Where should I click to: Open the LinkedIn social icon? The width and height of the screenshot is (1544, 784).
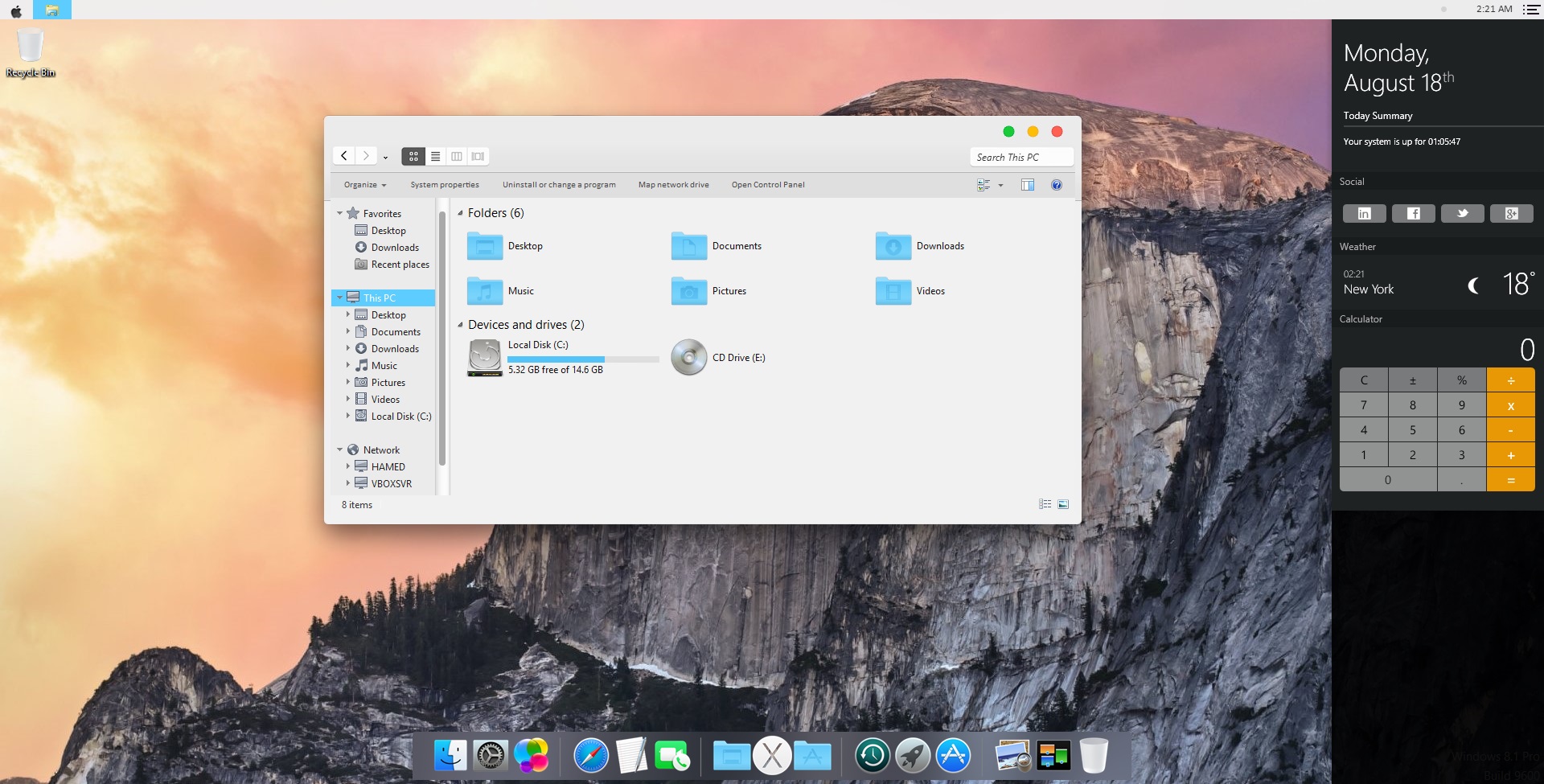click(x=1364, y=213)
